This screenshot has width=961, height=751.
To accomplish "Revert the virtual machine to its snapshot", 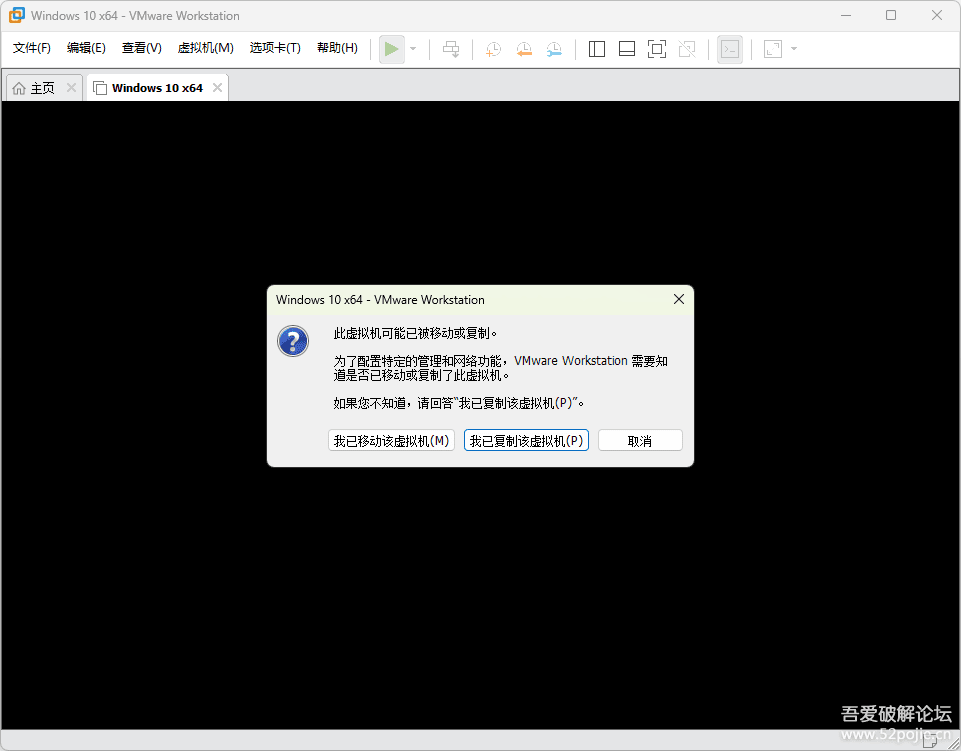I will click(x=524, y=48).
